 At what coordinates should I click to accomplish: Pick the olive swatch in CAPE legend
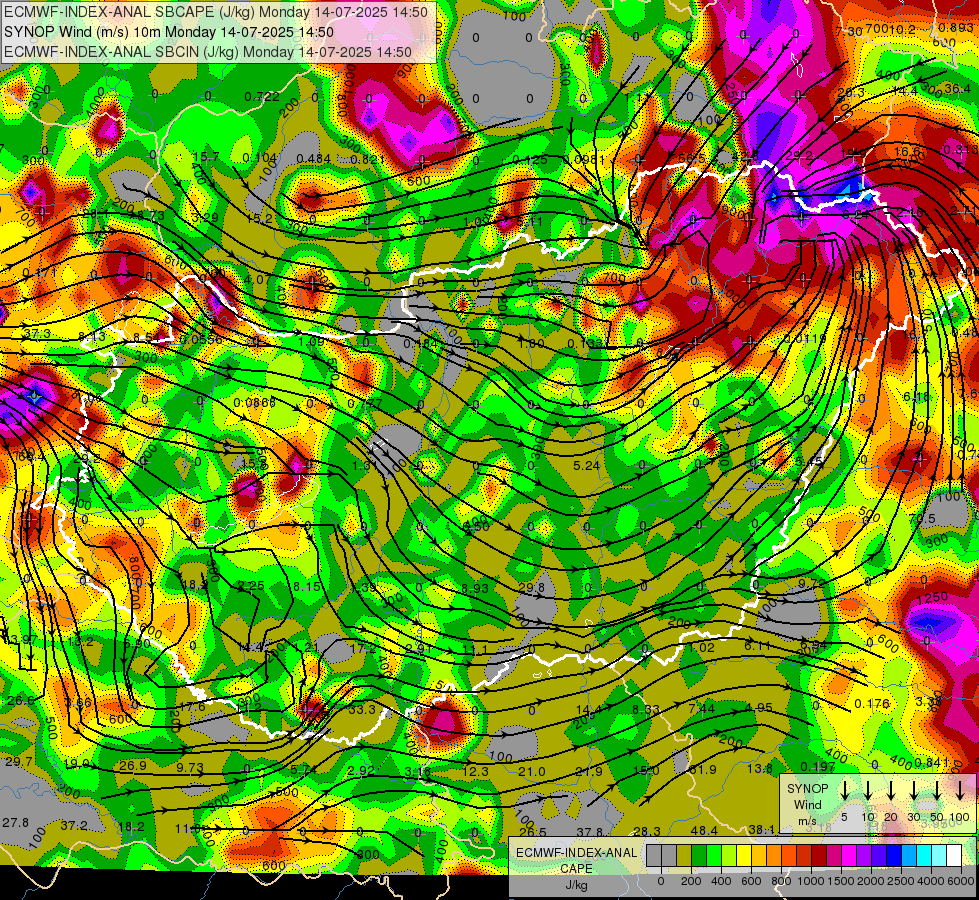click(684, 855)
